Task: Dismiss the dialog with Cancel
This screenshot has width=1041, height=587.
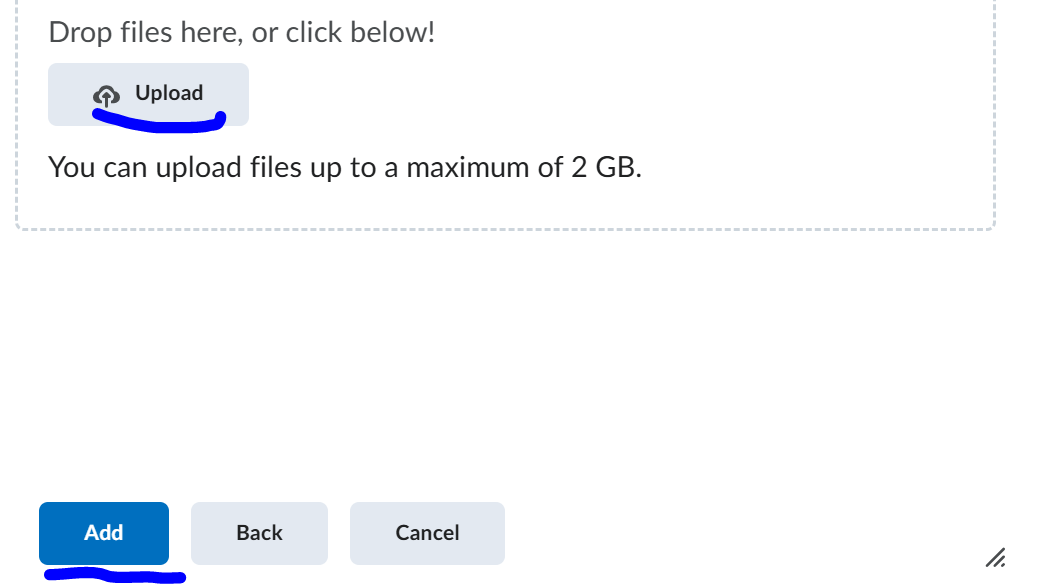Action: click(427, 533)
